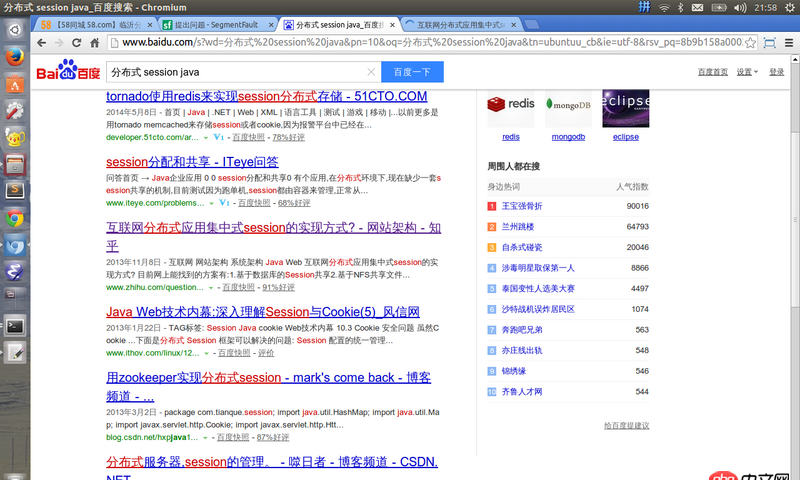This screenshot has width=800, height=480.
Task: Open 百度快照 for the 51cto result
Action: (248, 137)
